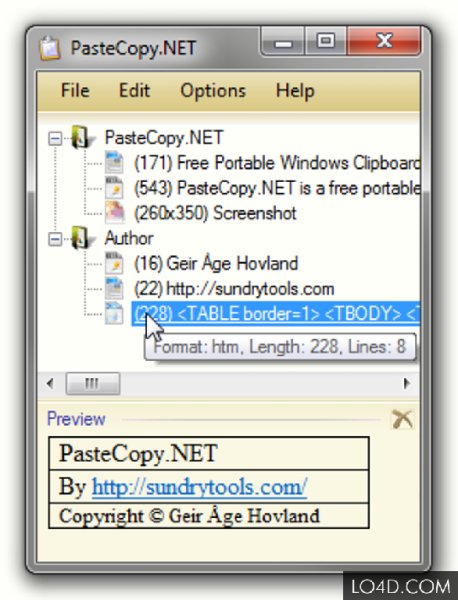Select the (22) http://sundrytools.com entry
The image size is (458, 600).
click(234, 289)
